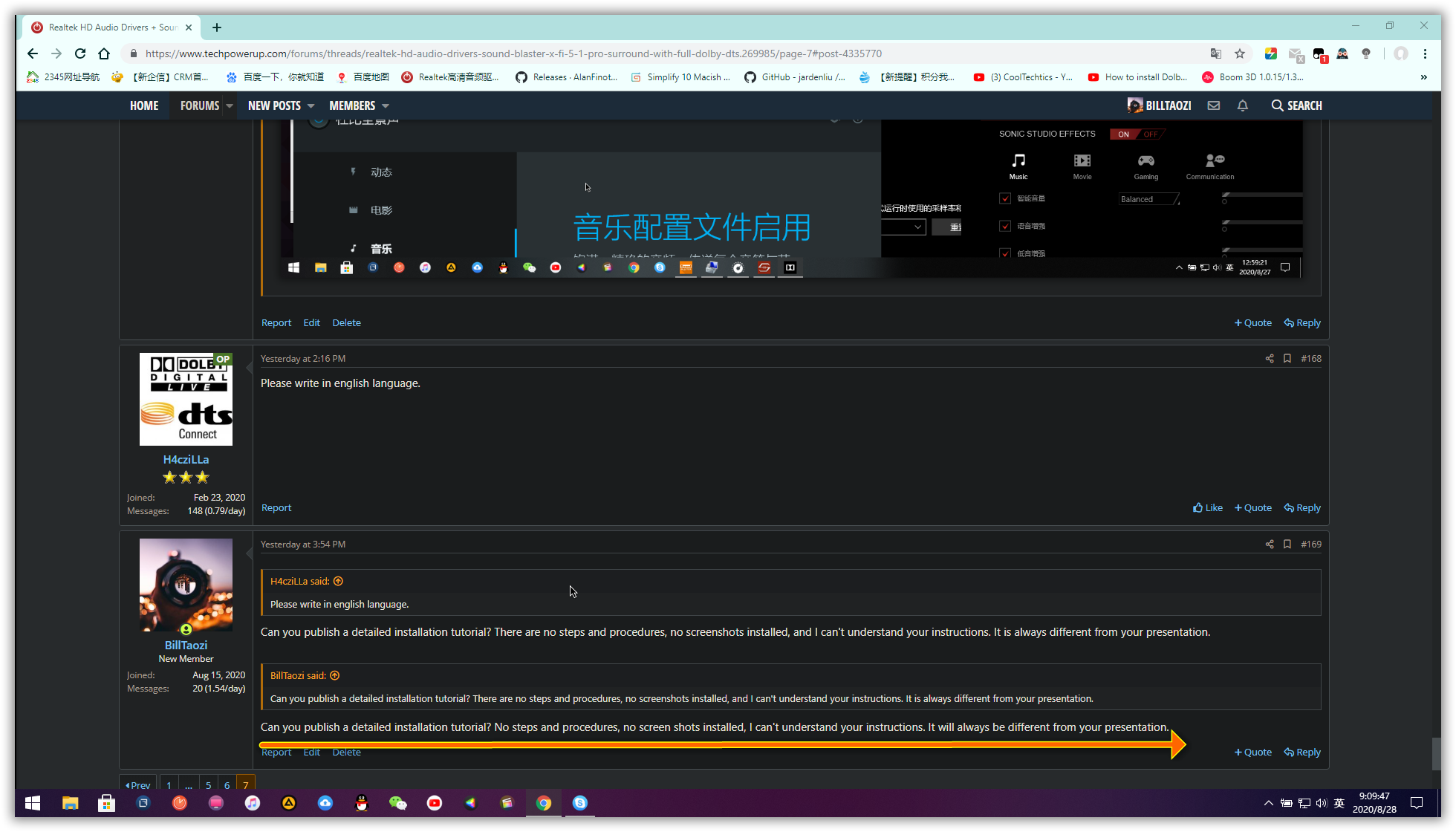Bookmark this page with the star icon
The image size is (1456, 832).
pos(1240,53)
